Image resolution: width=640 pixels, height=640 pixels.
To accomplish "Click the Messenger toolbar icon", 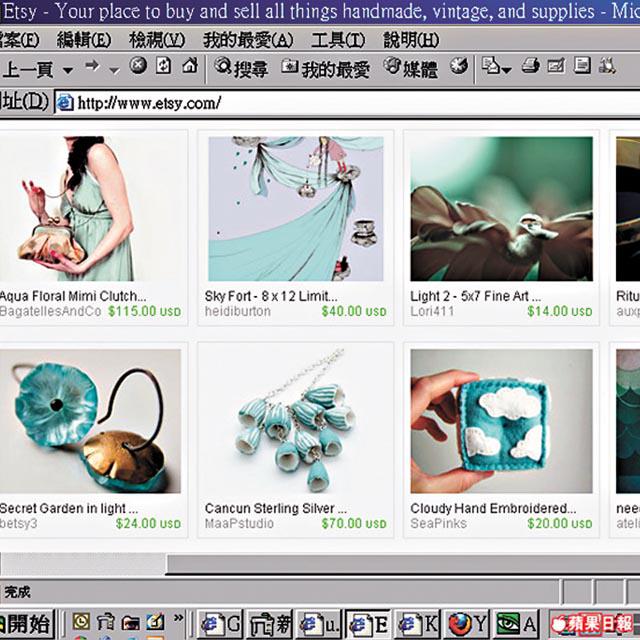I will (607, 65).
